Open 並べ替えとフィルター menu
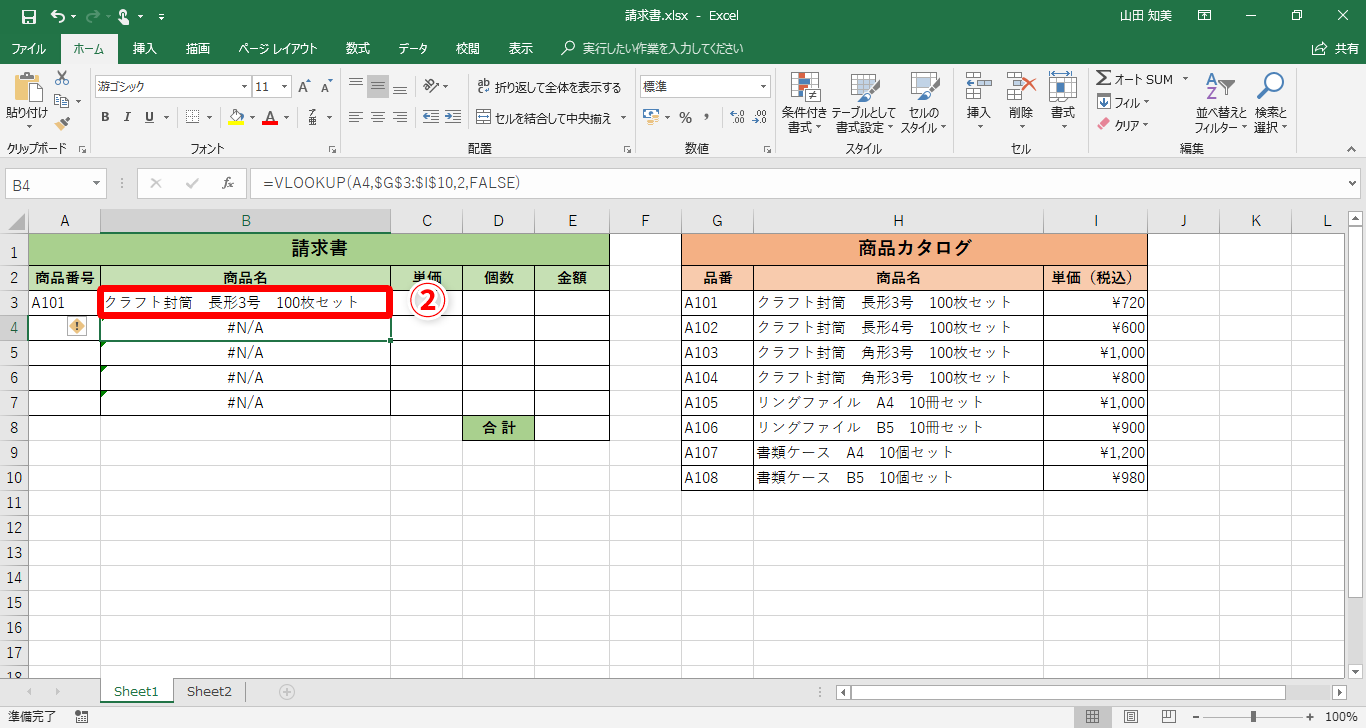Viewport: 1366px width, 728px height. 1221,103
